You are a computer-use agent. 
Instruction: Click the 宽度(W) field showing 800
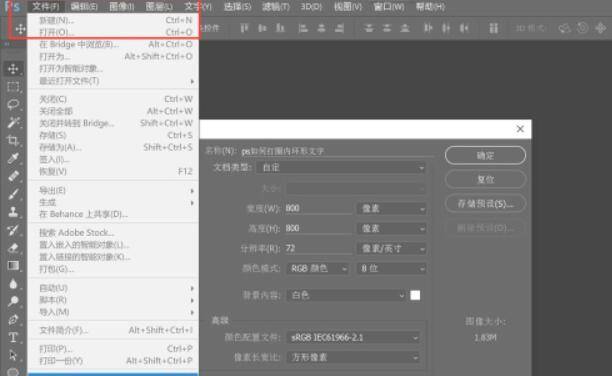tap(318, 208)
